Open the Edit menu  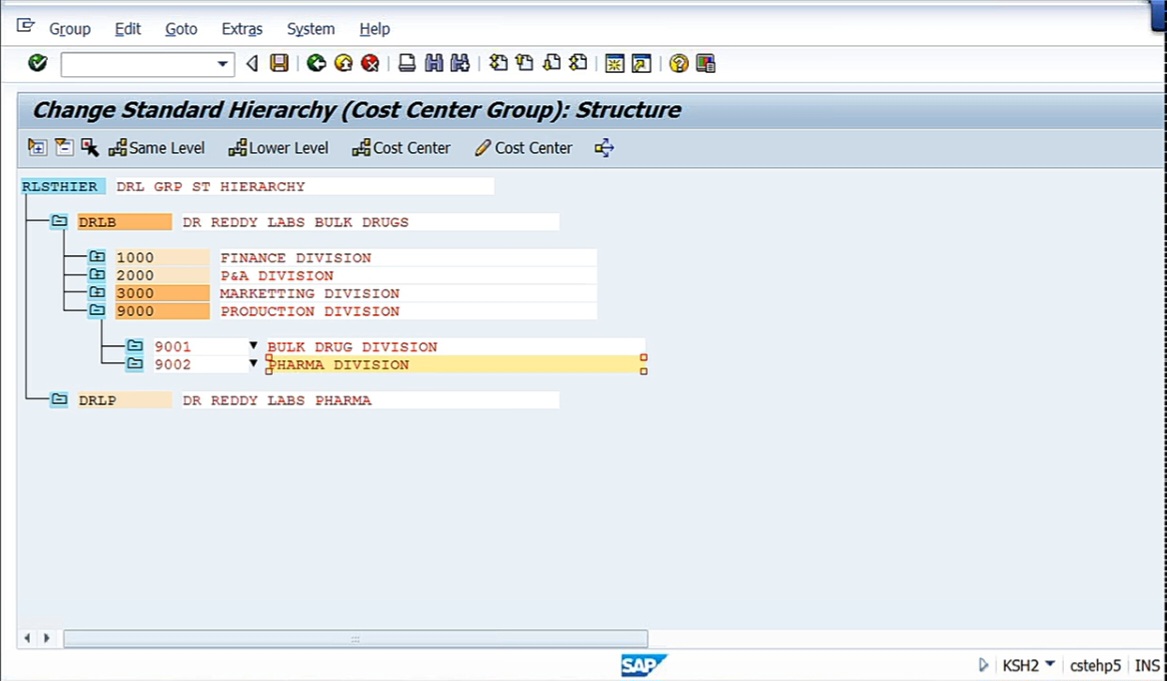[127, 29]
